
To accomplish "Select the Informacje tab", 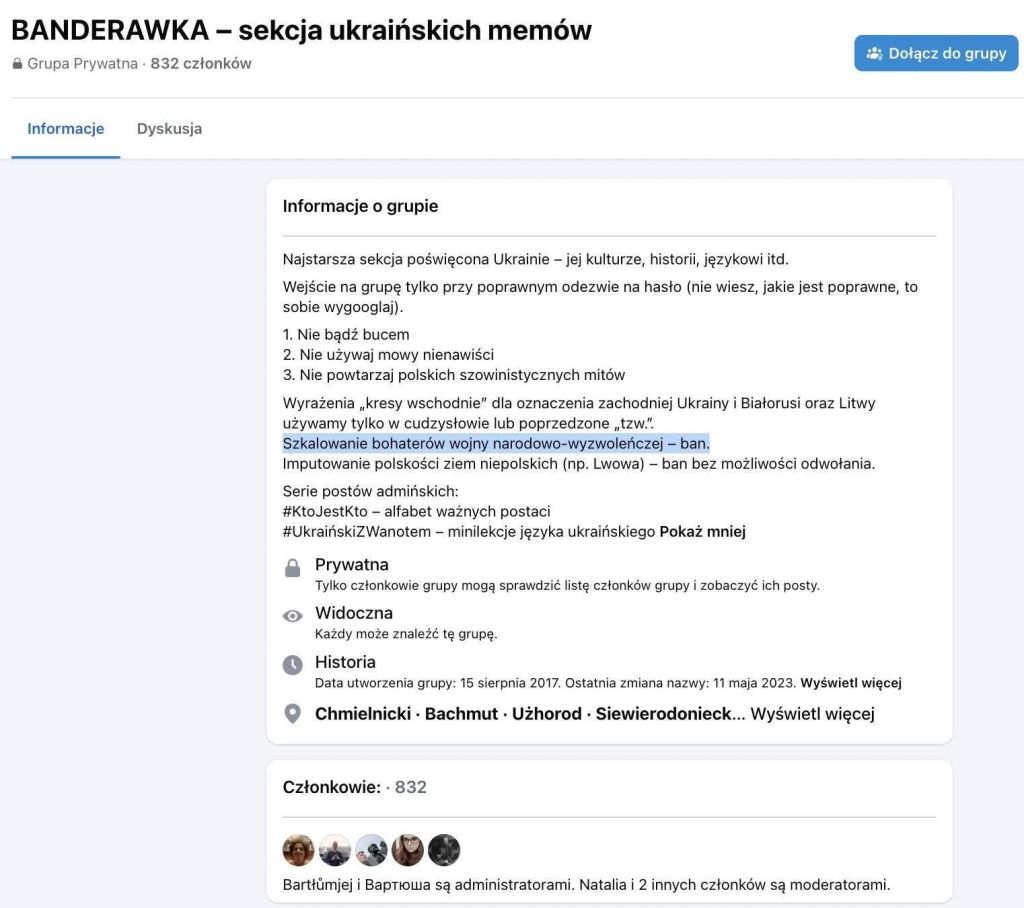I will pos(66,129).
